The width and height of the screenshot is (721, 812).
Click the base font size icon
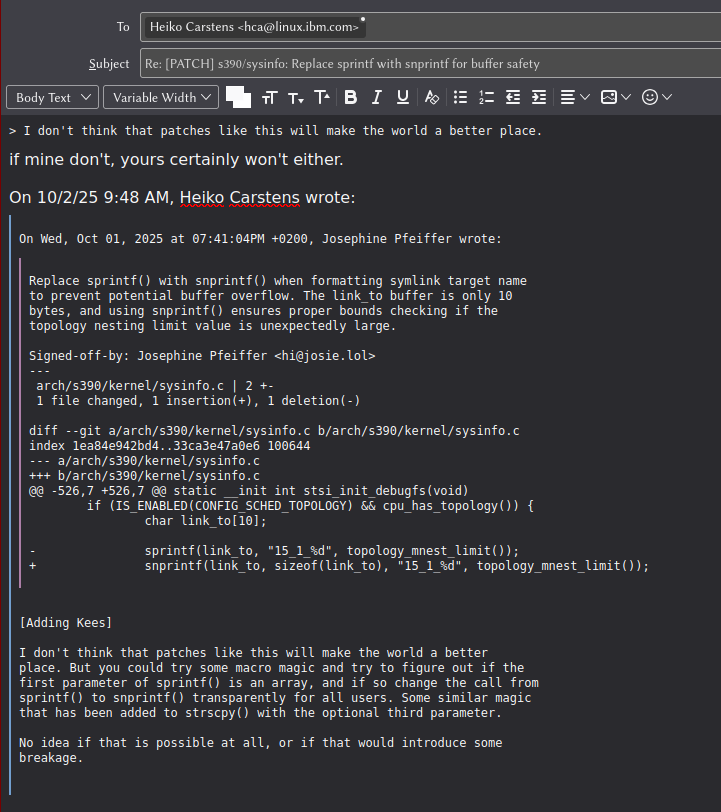tap(269, 97)
